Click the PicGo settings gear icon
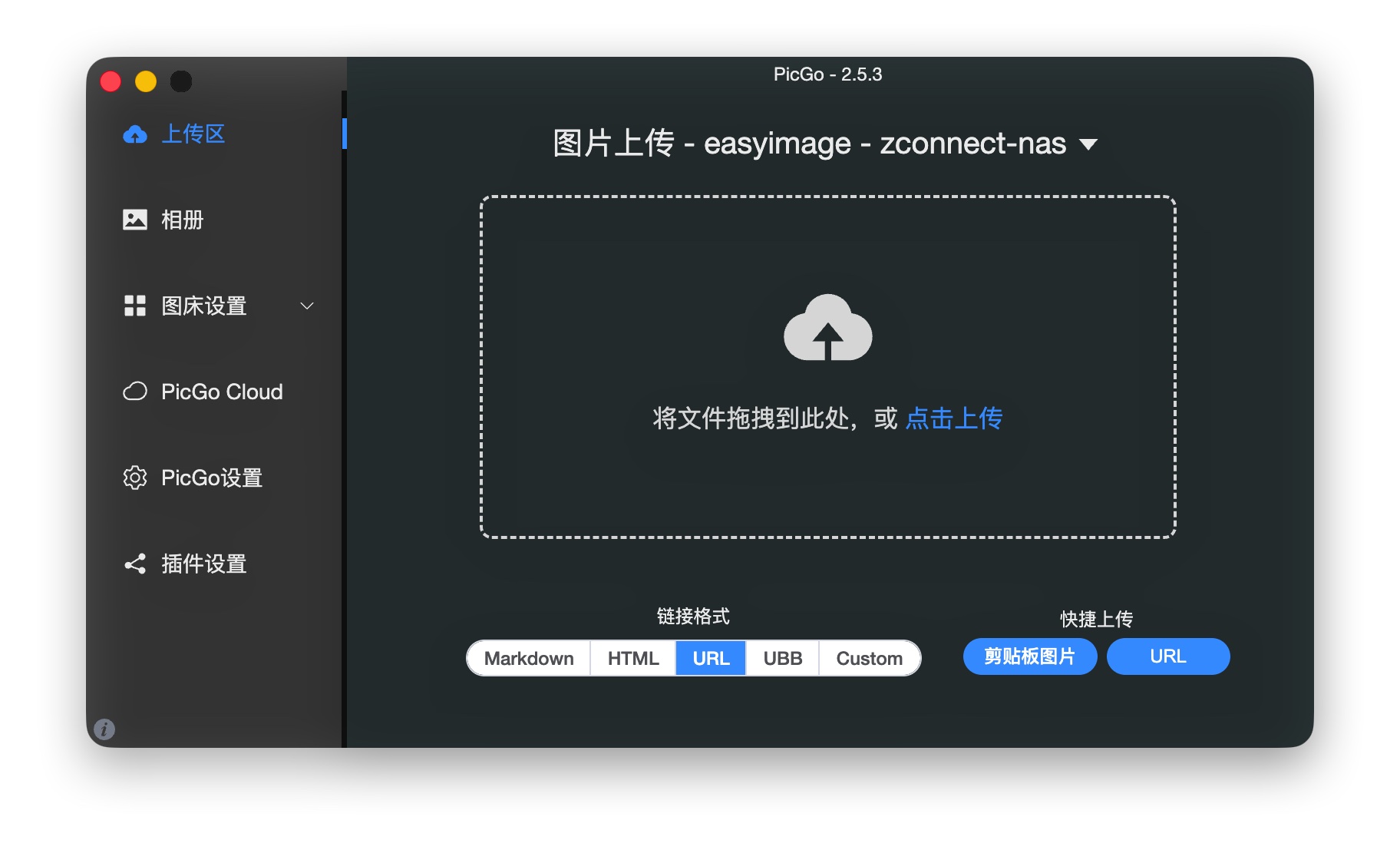 point(135,478)
